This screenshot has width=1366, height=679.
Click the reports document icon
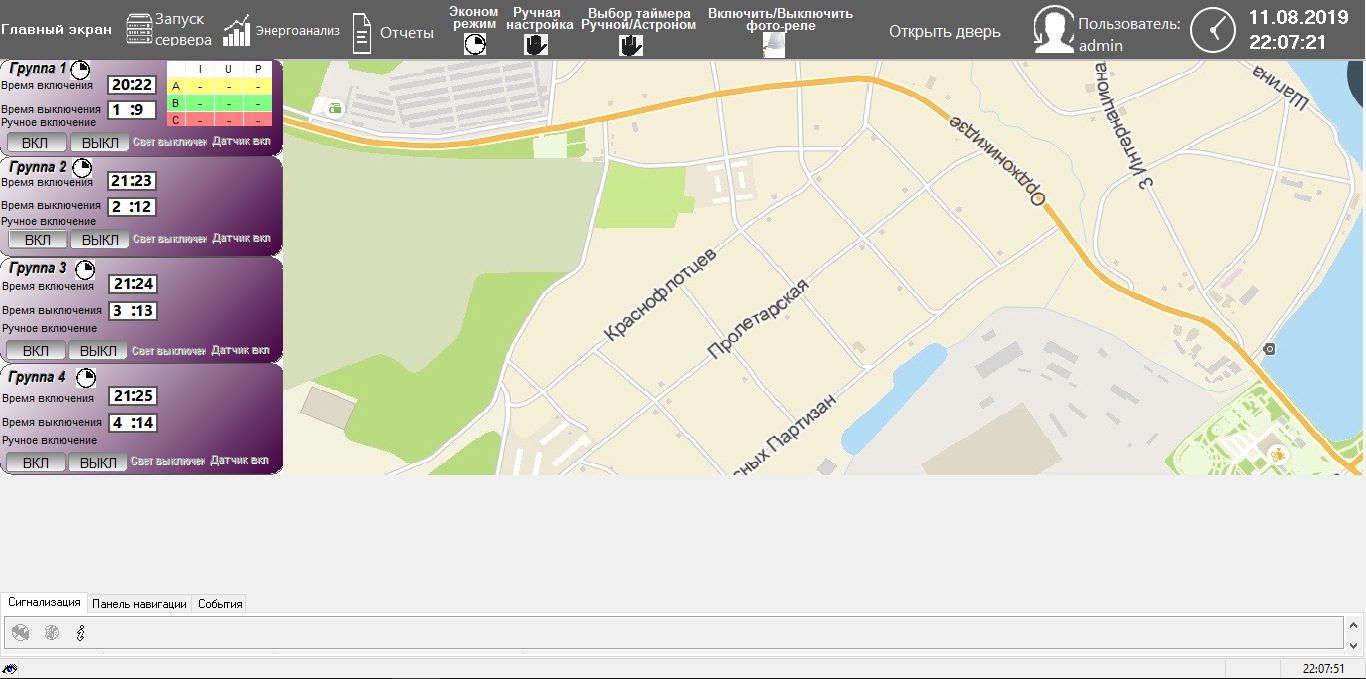click(362, 33)
